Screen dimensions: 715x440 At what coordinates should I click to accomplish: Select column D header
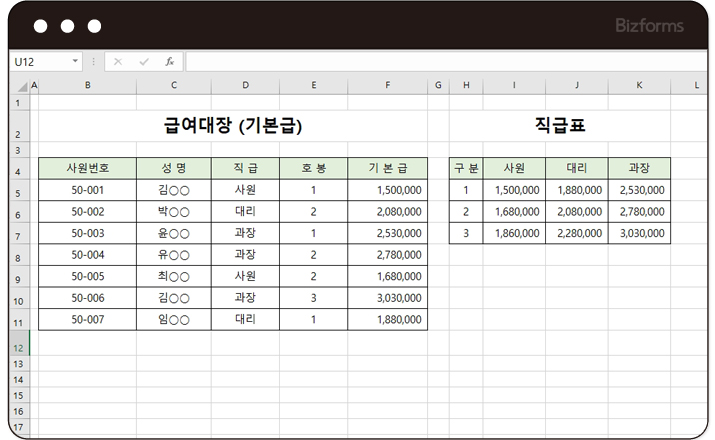click(x=245, y=85)
